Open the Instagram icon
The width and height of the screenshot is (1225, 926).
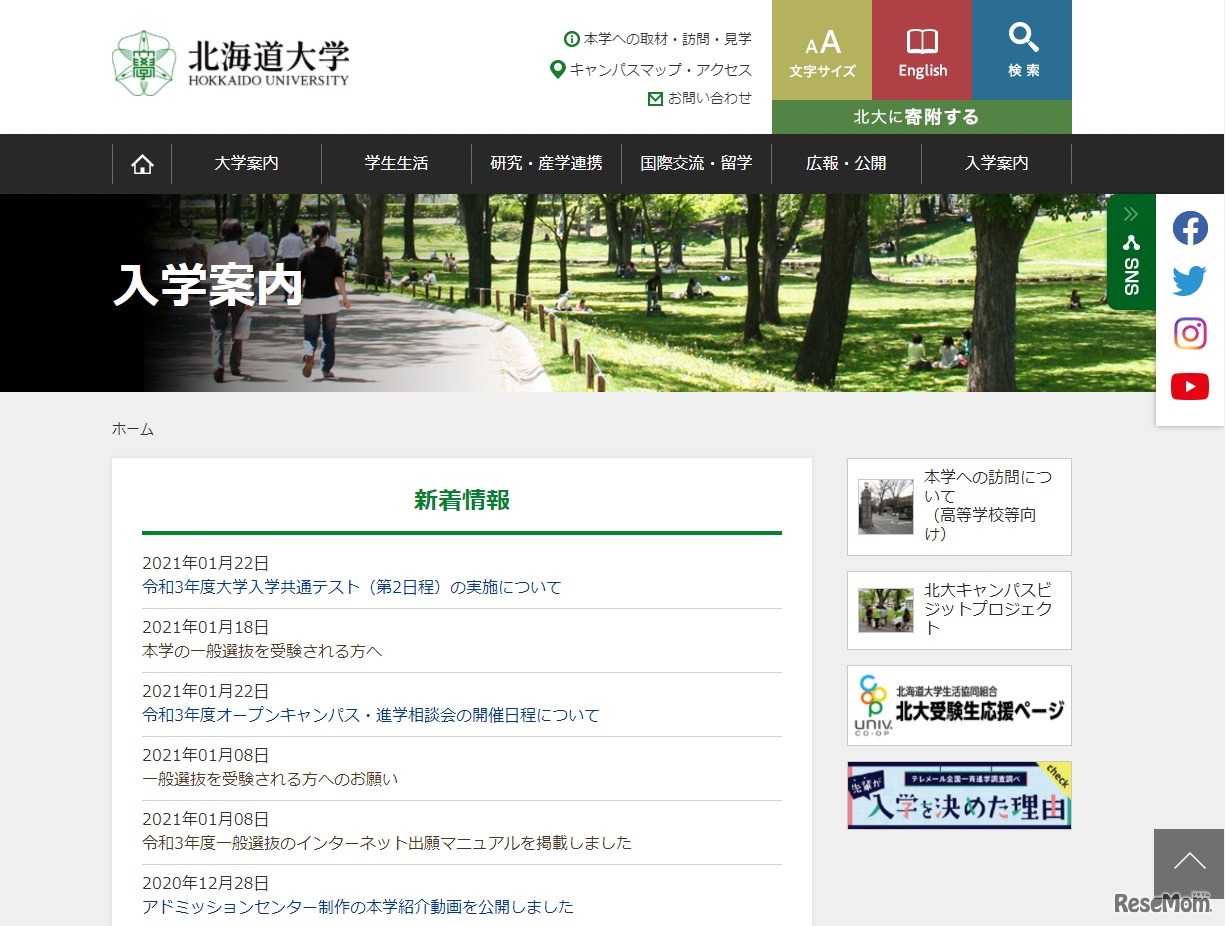1189,333
